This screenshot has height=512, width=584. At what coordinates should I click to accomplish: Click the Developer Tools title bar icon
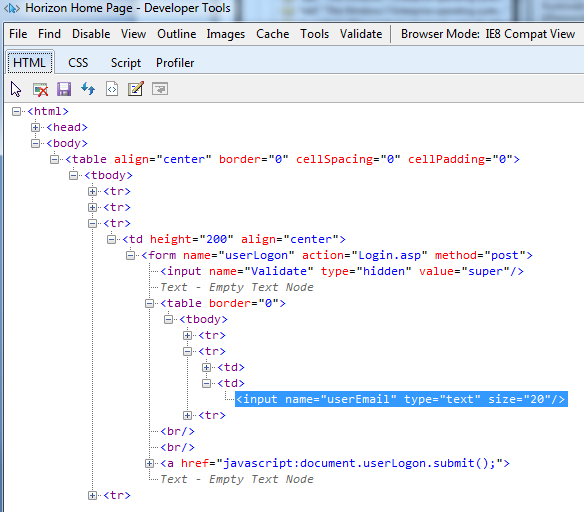click(x=12, y=8)
